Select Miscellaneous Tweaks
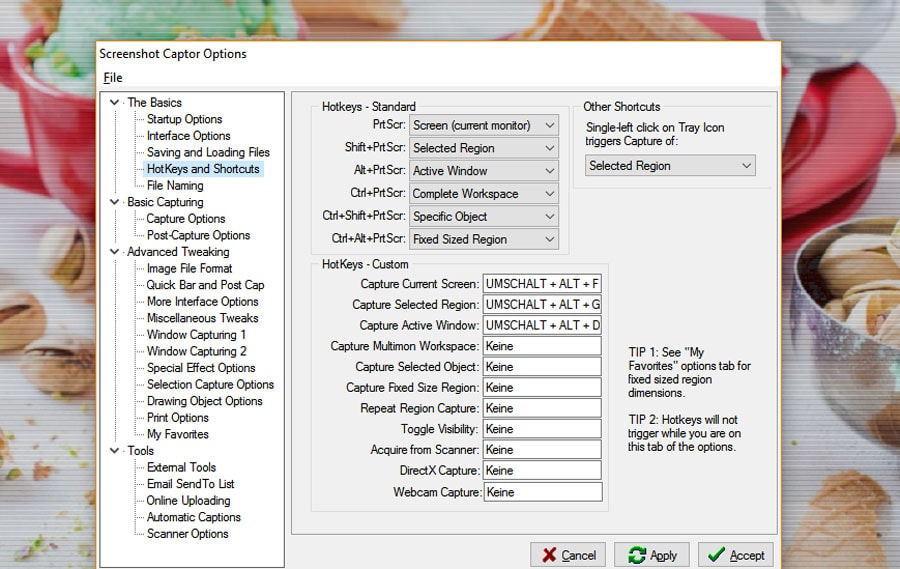This screenshot has height=569, width=900. pyautogui.click(x=202, y=318)
